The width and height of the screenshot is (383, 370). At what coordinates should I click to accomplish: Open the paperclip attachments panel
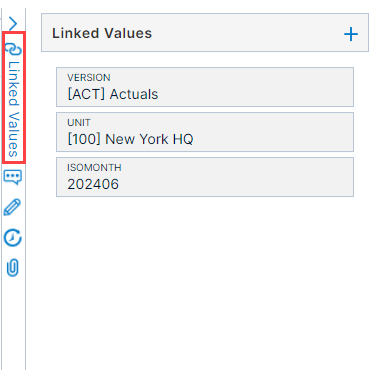[13, 268]
